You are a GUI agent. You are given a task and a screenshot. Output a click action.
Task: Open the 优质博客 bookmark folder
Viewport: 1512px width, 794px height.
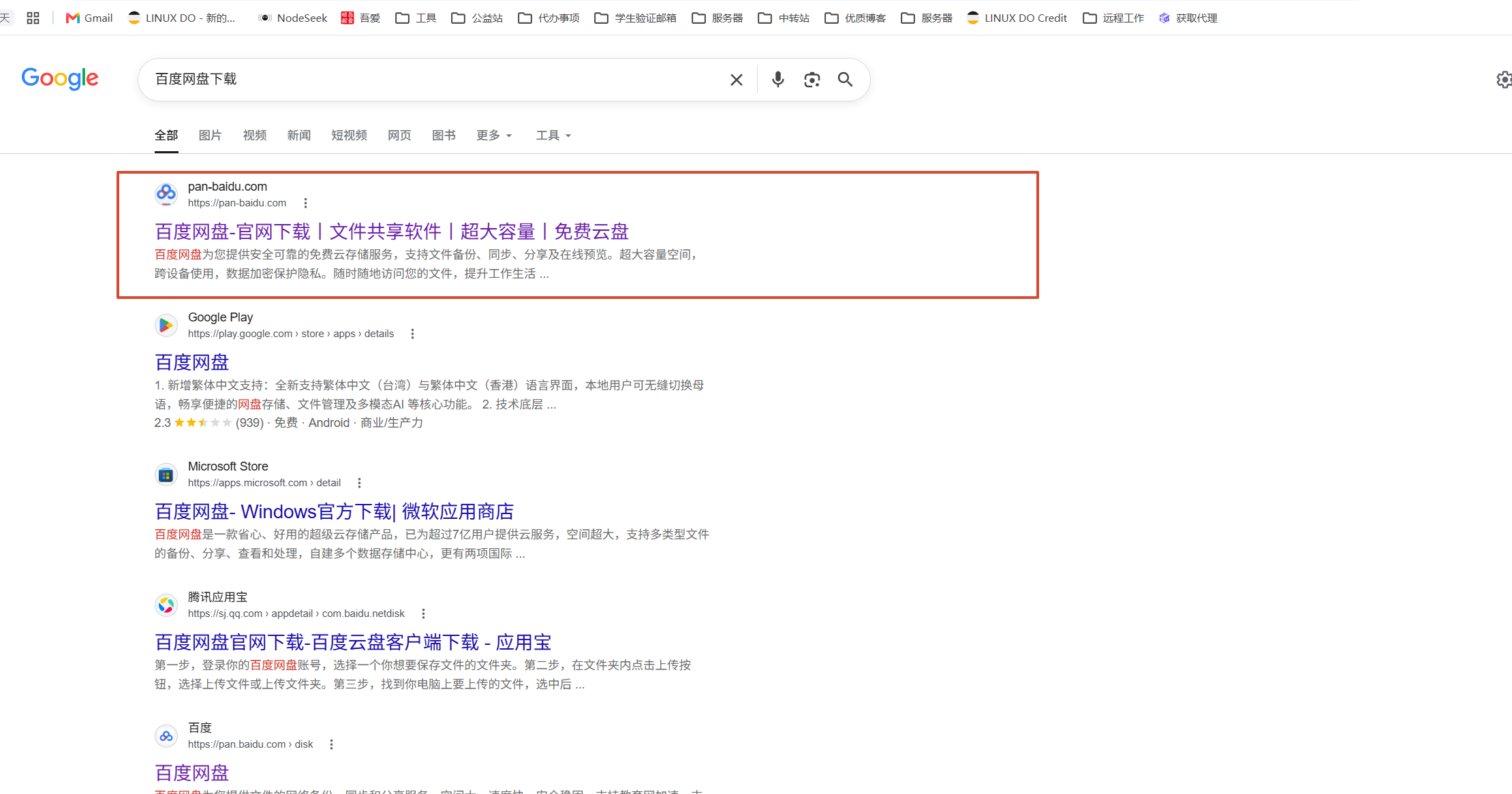pyautogui.click(x=855, y=18)
